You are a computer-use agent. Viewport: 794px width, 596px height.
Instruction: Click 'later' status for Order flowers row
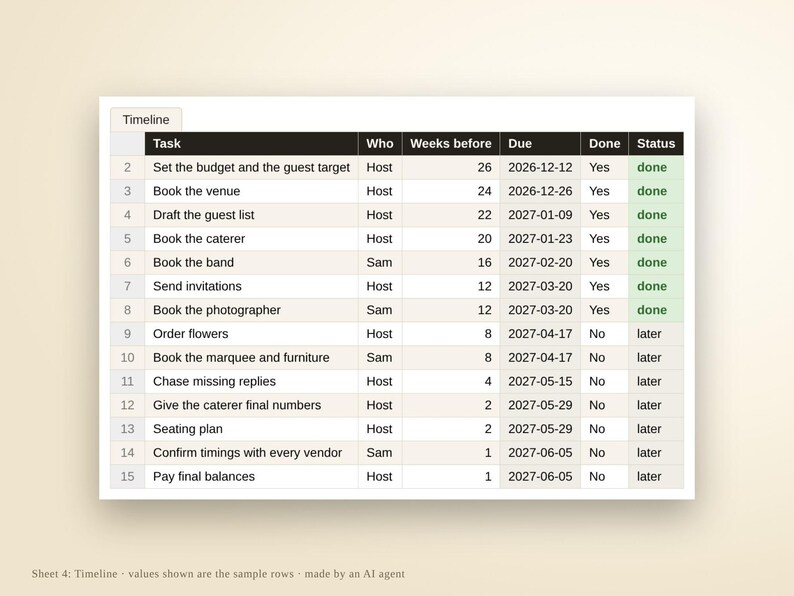656,334
